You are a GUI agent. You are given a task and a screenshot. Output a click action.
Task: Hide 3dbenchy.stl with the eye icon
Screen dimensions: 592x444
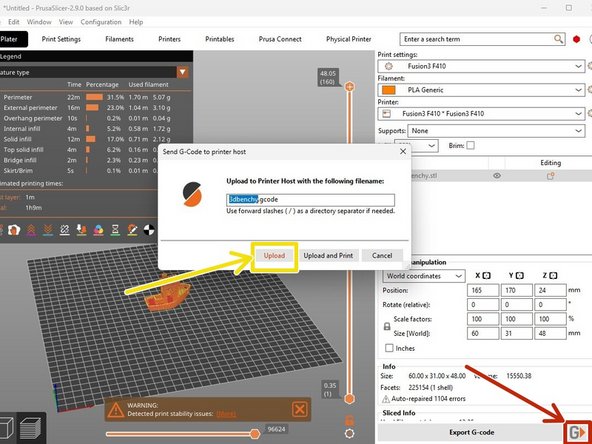click(x=497, y=176)
